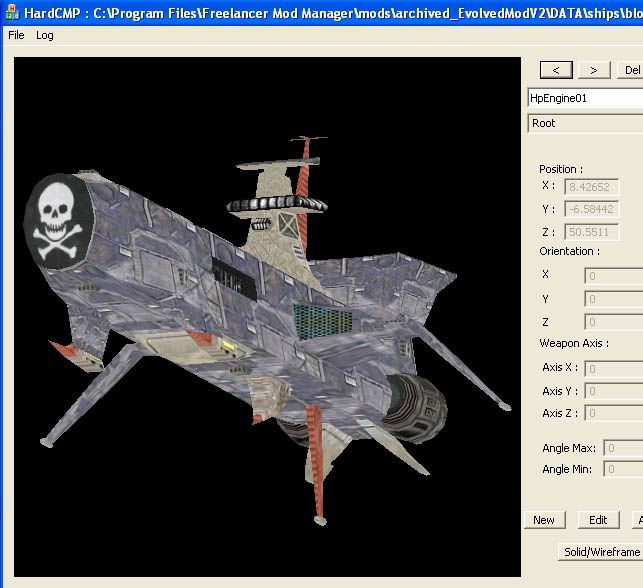This screenshot has width=643, height=588.
Task: Go to previous hardpoint with the < button
Action: coord(556,70)
